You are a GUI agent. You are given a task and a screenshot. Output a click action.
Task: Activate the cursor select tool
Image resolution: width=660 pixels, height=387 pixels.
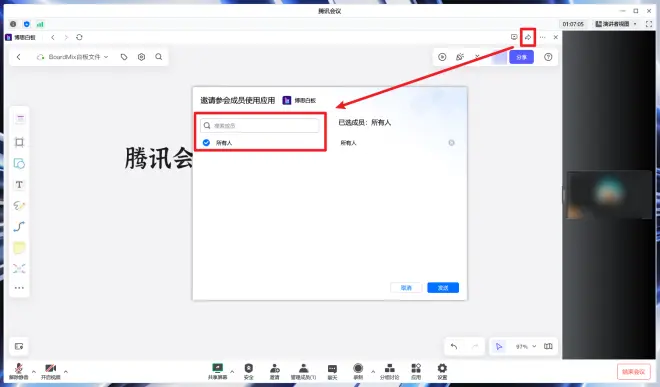499,346
